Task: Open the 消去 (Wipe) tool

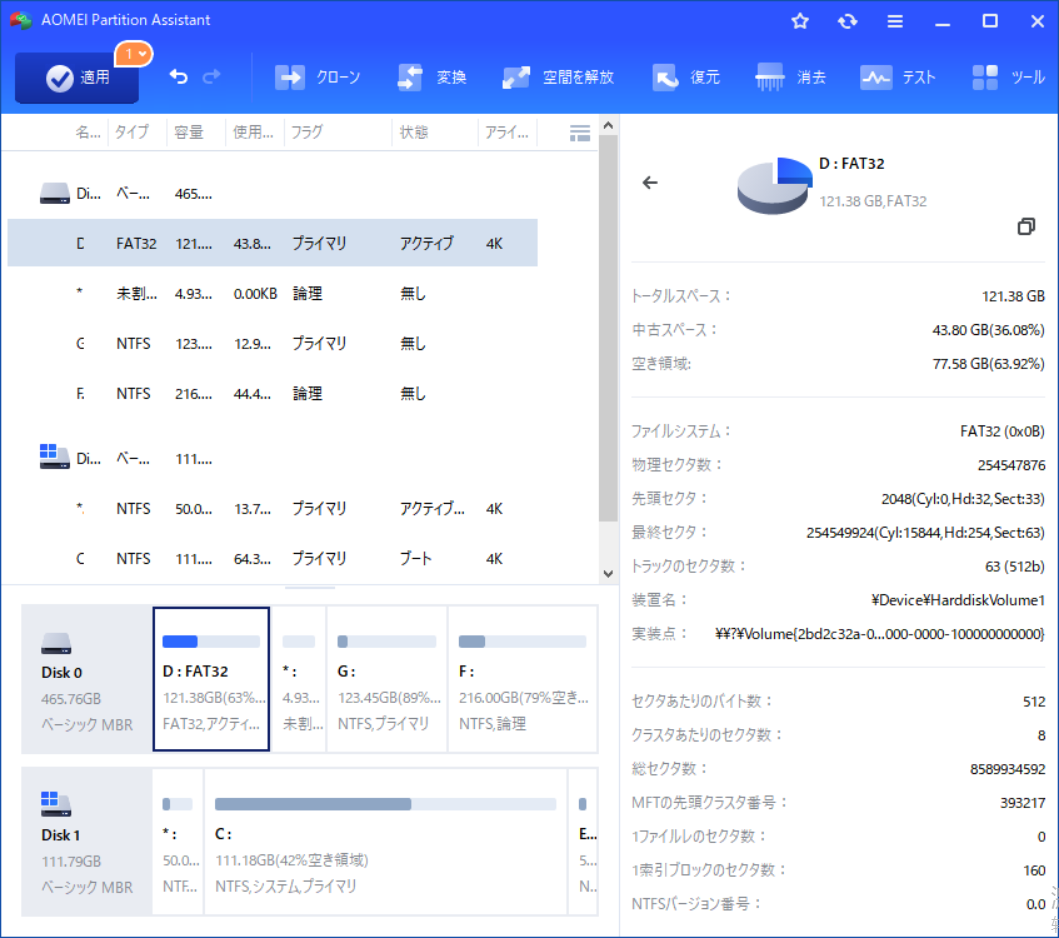Action: [791, 78]
